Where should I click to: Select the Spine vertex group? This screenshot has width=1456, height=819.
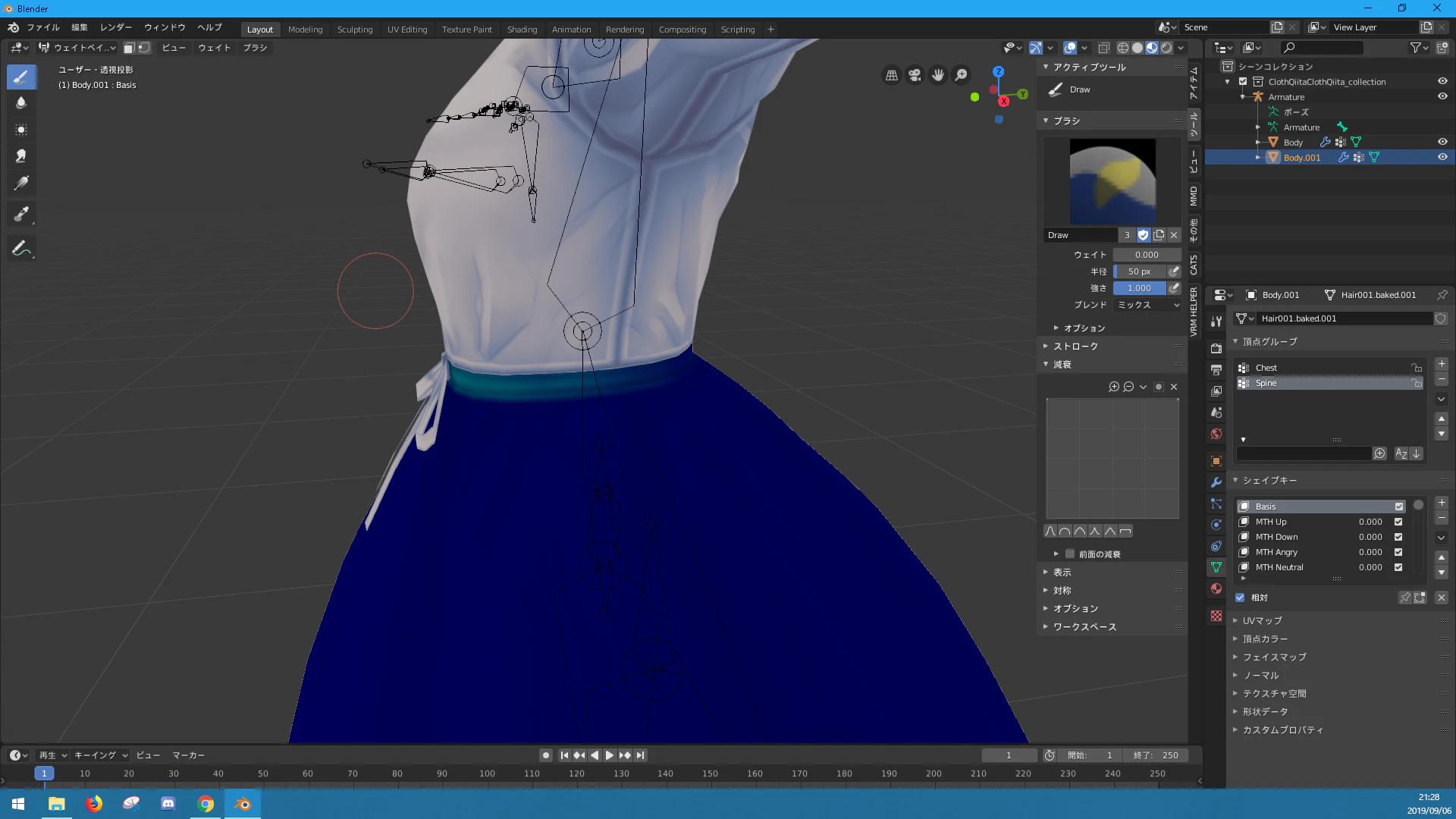(x=1331, y=383)
